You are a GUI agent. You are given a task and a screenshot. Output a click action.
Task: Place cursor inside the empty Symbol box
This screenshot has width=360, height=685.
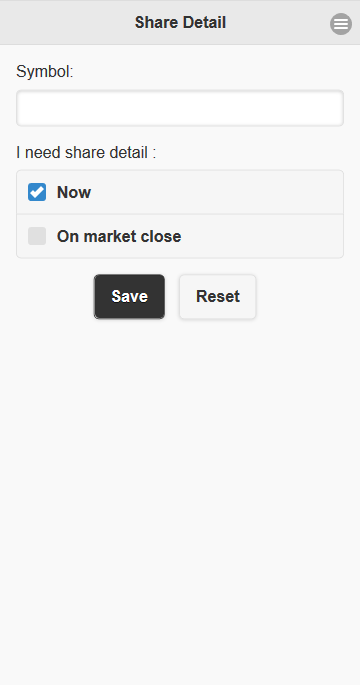(x=180, y=108)
